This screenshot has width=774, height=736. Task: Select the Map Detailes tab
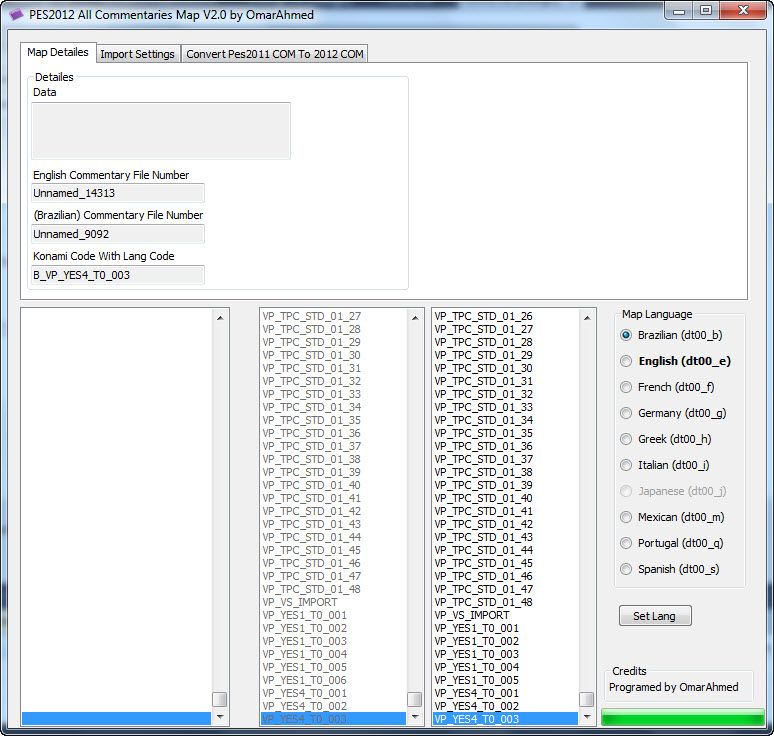(x=58, y=52)
